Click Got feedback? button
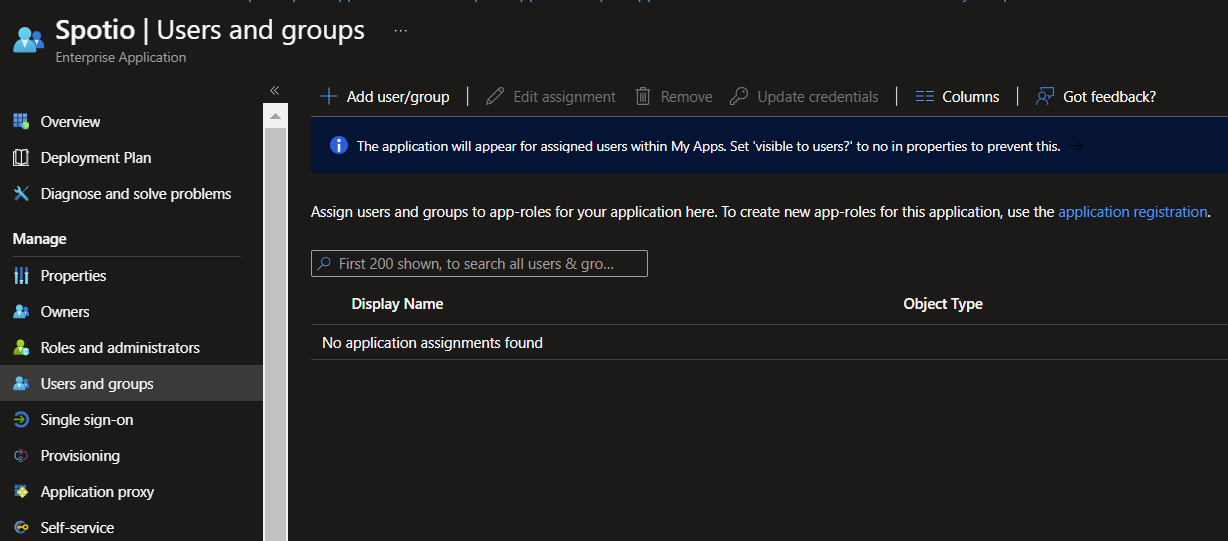The height and width of the screenshot is (541, 1228). pos(1096,97)
